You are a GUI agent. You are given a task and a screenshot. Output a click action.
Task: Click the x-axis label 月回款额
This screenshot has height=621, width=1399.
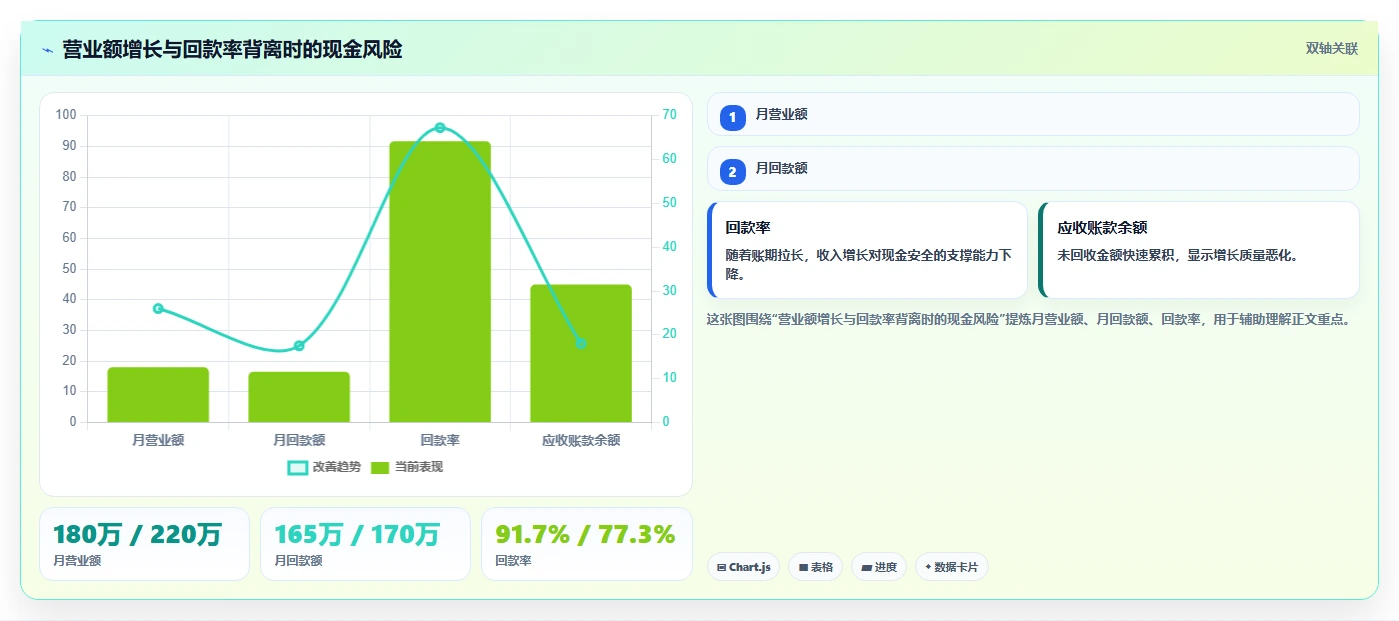point(299,440)
